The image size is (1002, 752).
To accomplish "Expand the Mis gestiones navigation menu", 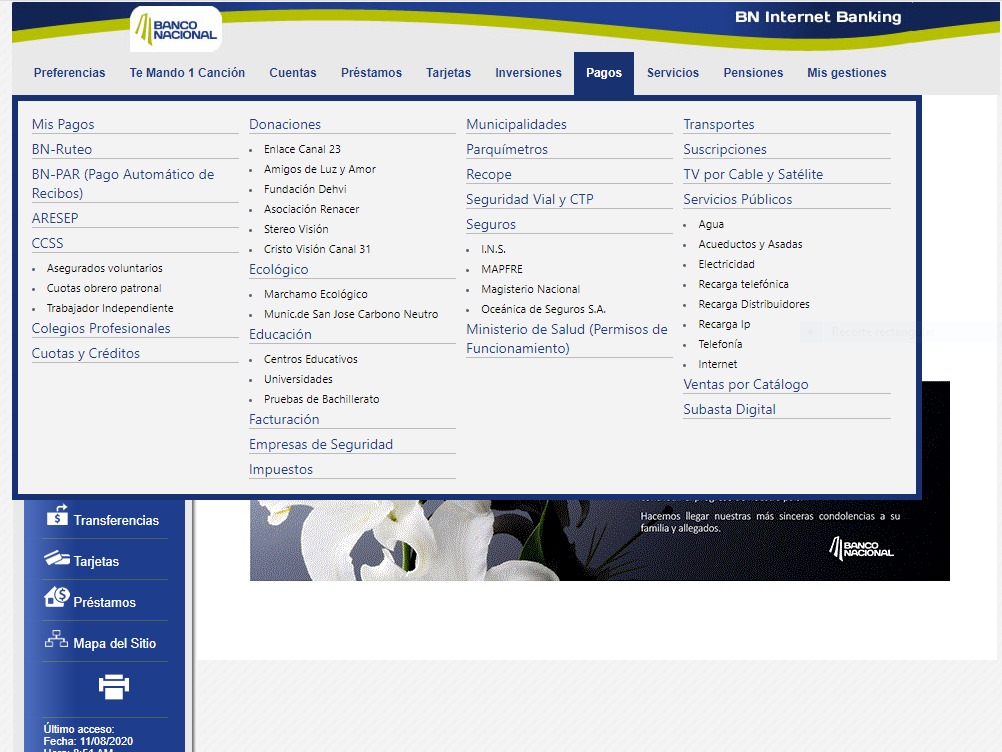I will coord(846,73).
